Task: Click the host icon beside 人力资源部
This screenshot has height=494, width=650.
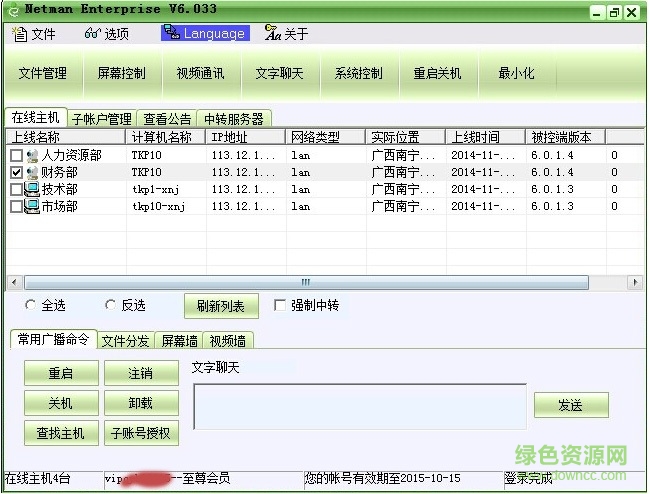Action: point(32,156)
